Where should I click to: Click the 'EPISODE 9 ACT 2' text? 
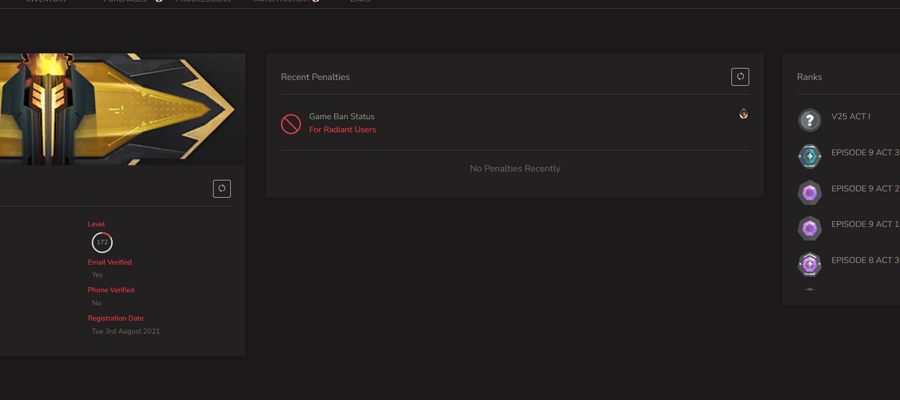866,189
